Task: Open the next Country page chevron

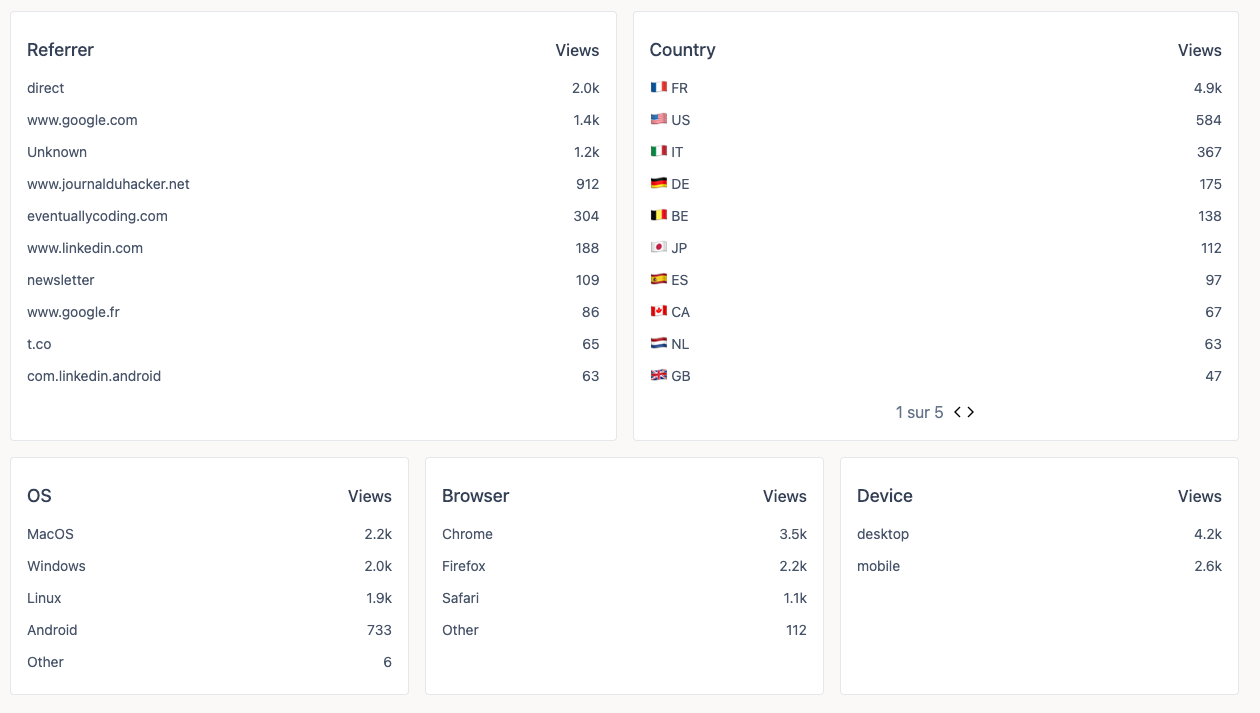Action: coord(971,412)
